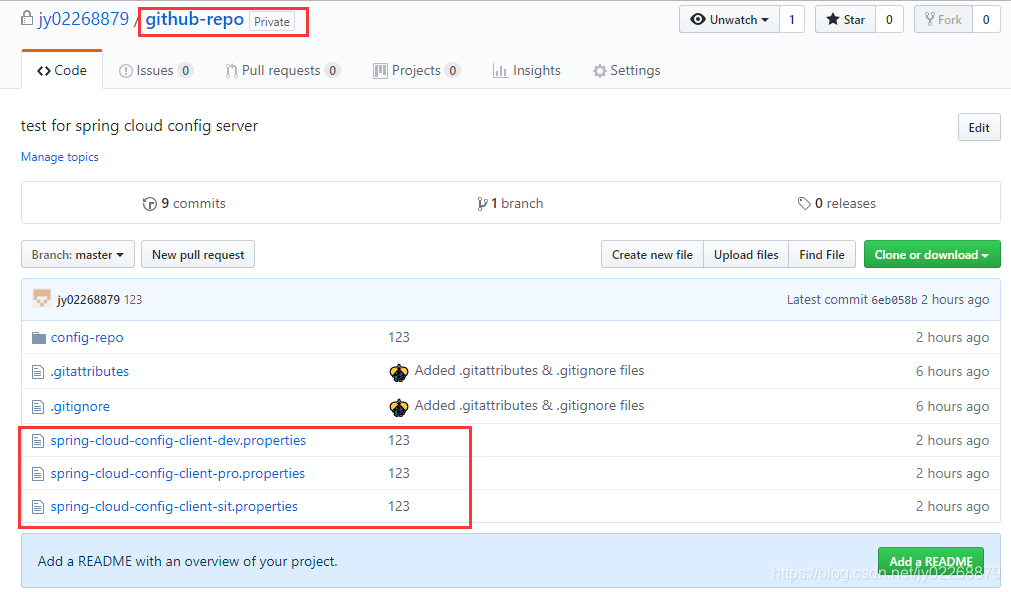Image resolution: width=1011 pixels, height=592 pixels.
Task: Click the config-repo folder icon
Action: tap(39, 338)
